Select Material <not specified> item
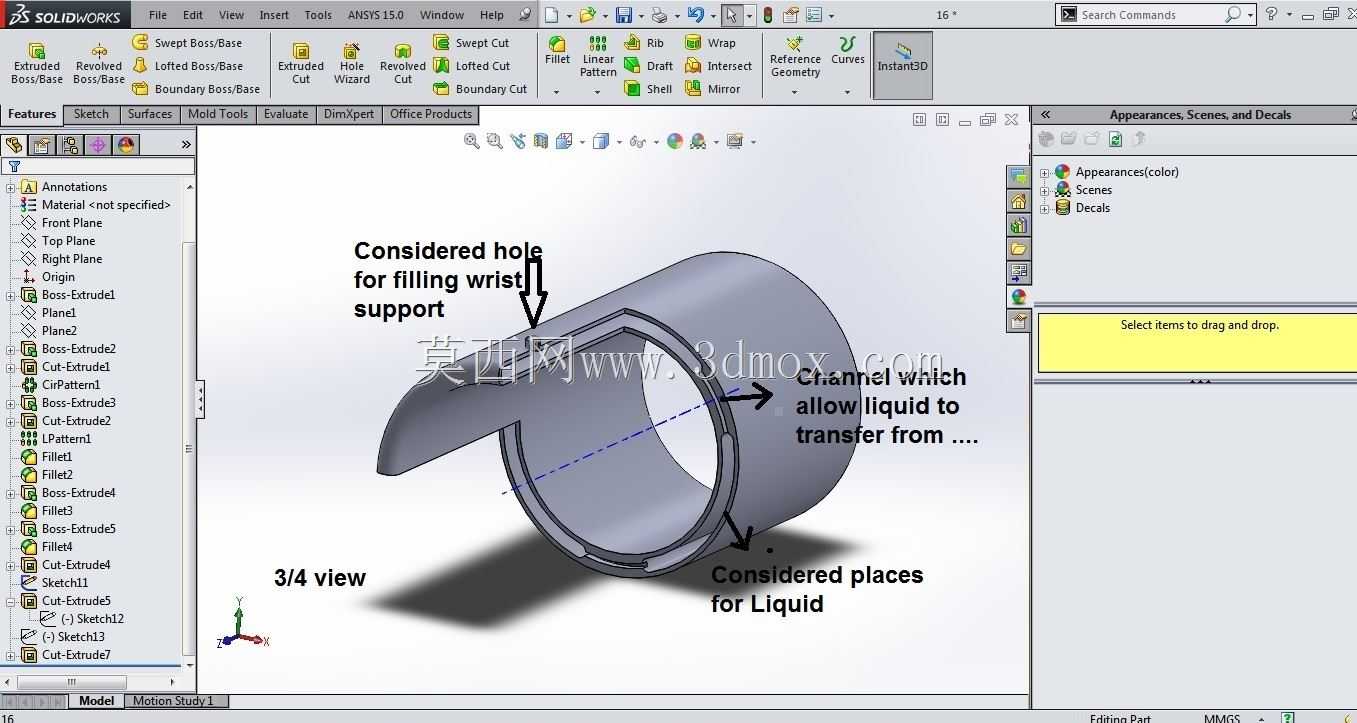The image size is (1357, 723). [106, 205]
